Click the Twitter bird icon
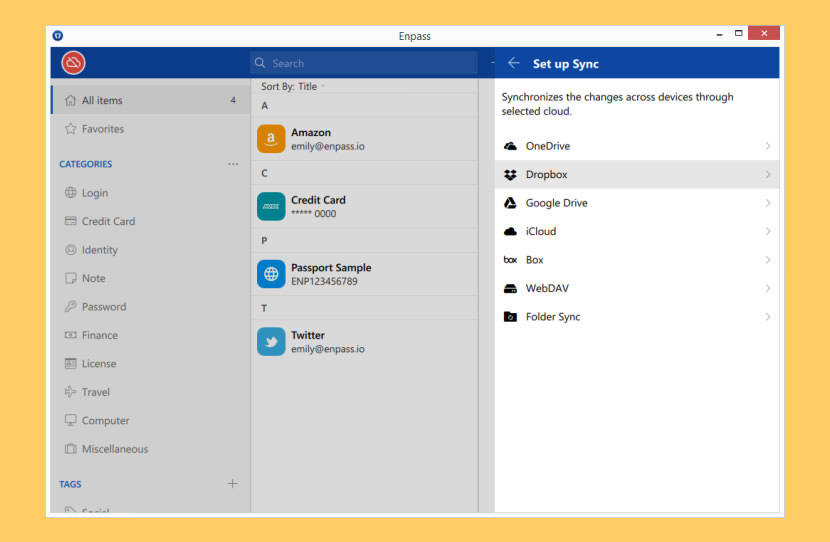Screen dimensions: 830x542 click(x=271, y=342)
